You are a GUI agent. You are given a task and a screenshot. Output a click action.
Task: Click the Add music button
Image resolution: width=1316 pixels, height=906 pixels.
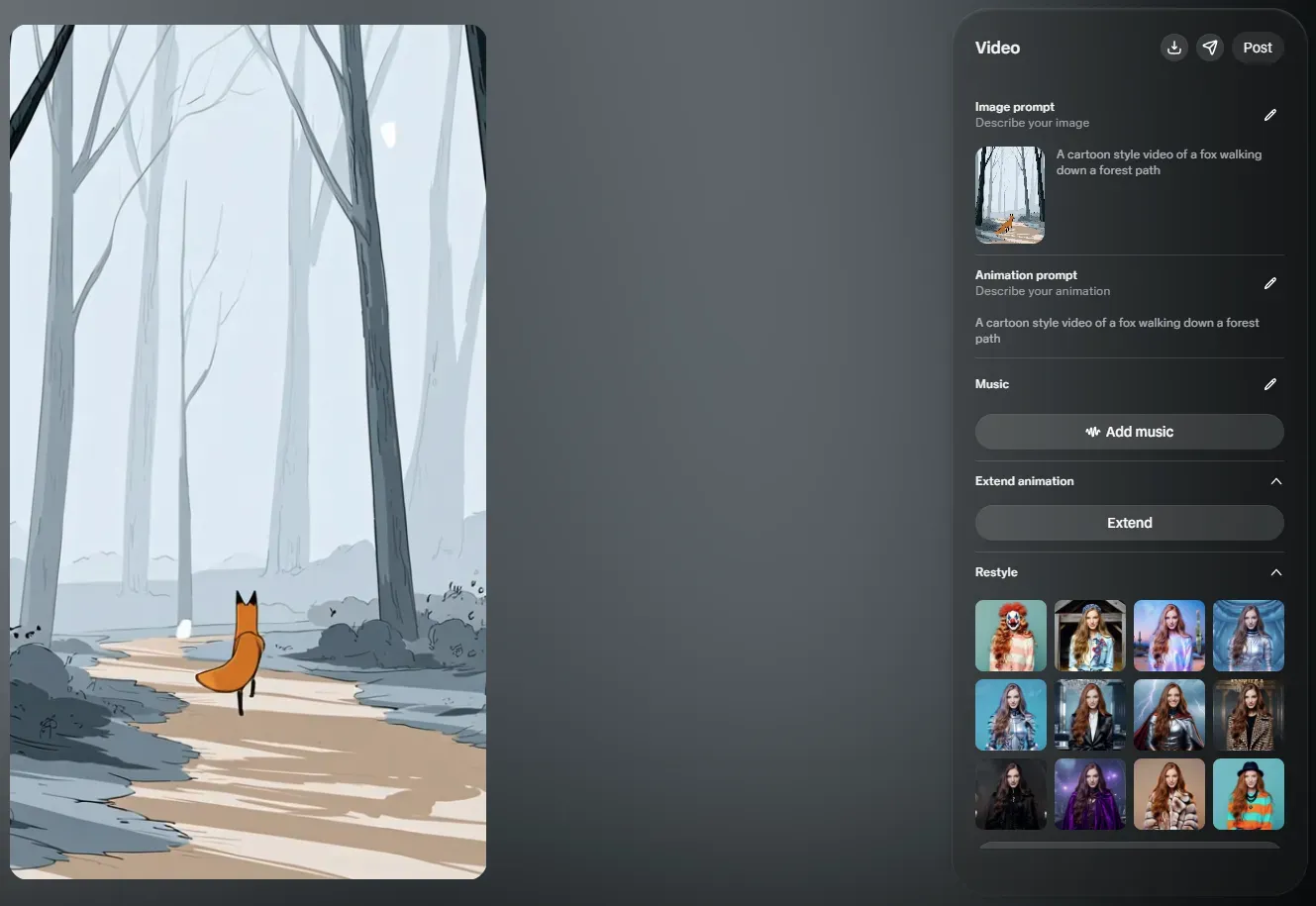[1129, 432]
